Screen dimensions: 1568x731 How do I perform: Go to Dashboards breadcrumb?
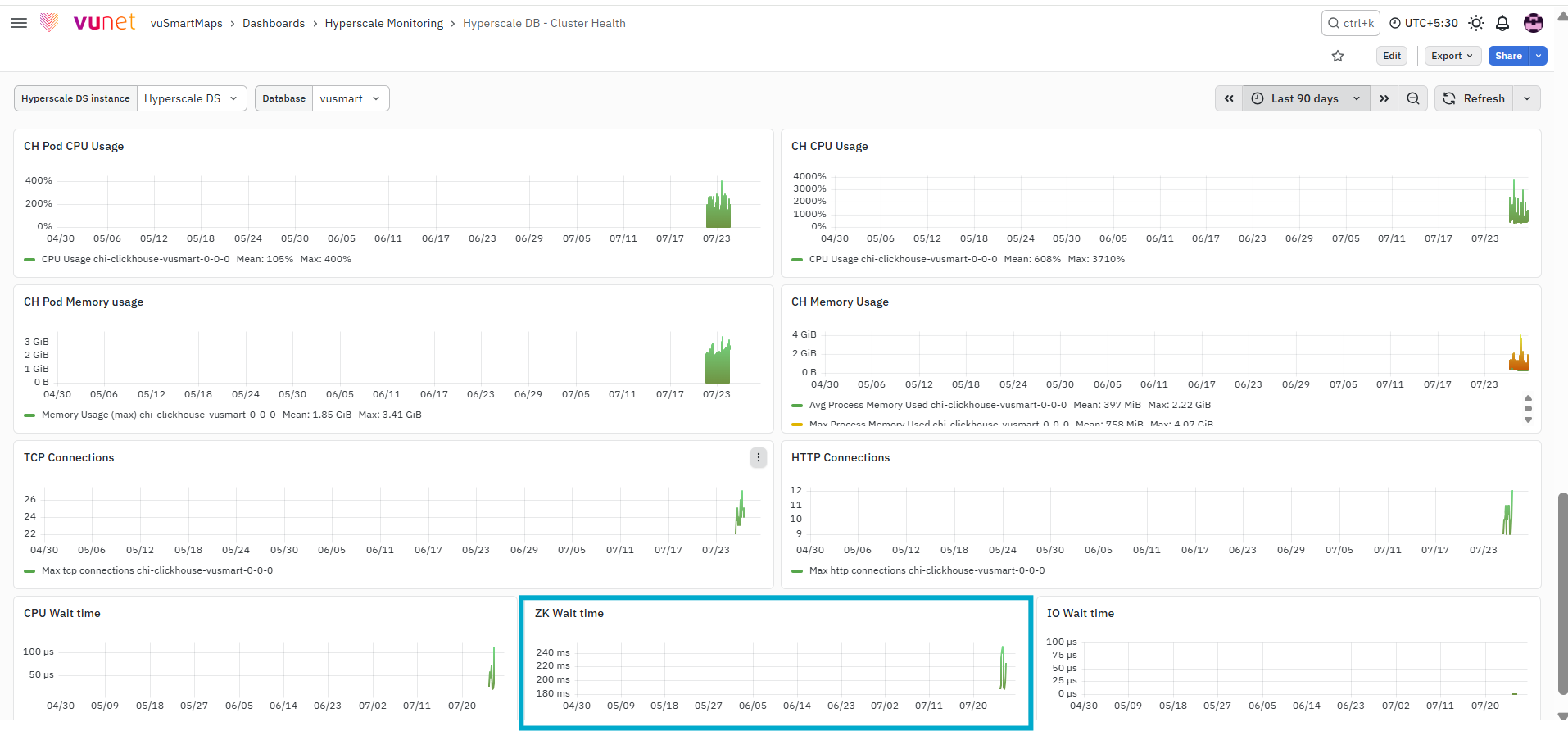[274, 23]
